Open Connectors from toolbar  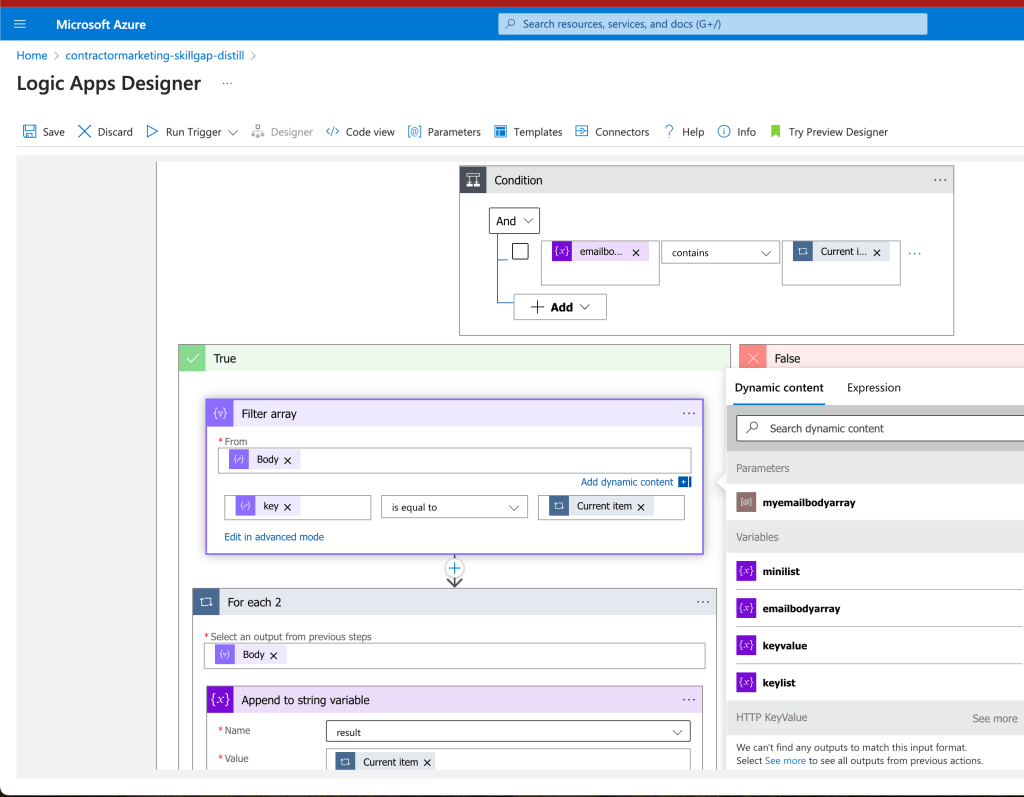pos(612,132)
